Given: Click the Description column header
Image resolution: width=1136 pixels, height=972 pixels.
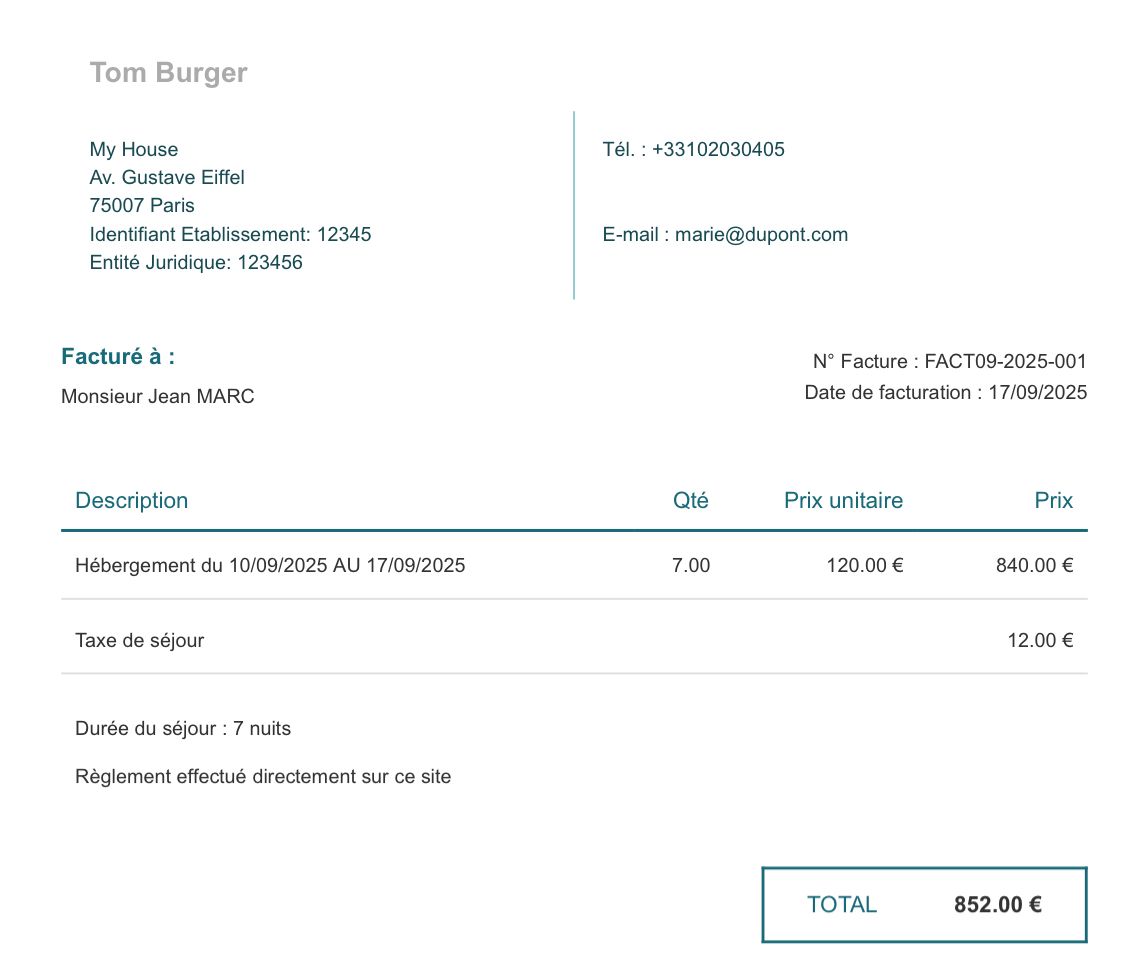Looking at the screenshot, I should tap(132, 501).
